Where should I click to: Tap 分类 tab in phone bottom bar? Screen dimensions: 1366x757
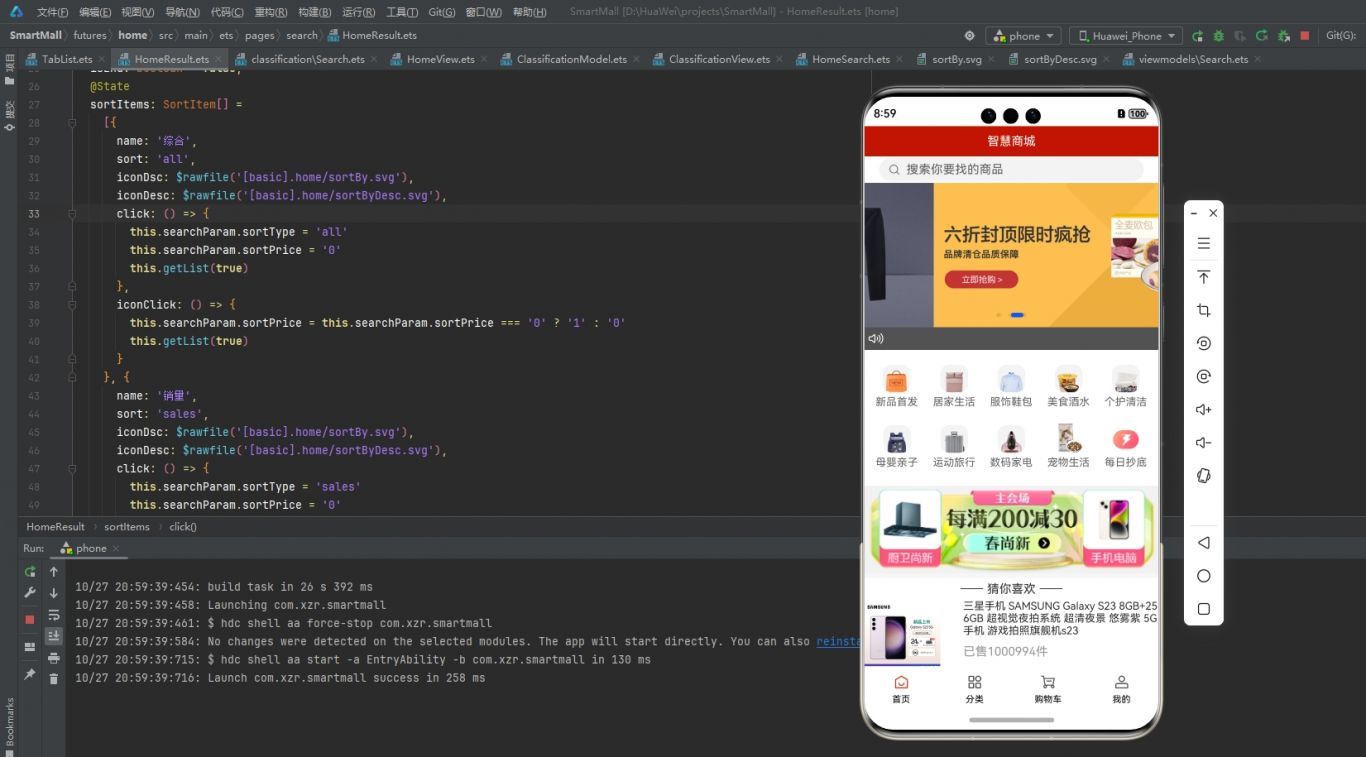974,689
